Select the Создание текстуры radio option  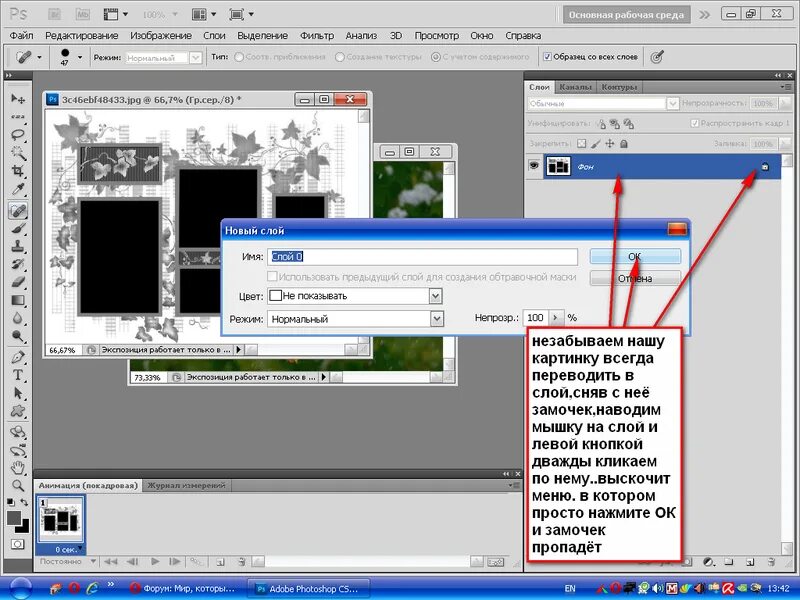pyautogui.click(x=340, y=57)
